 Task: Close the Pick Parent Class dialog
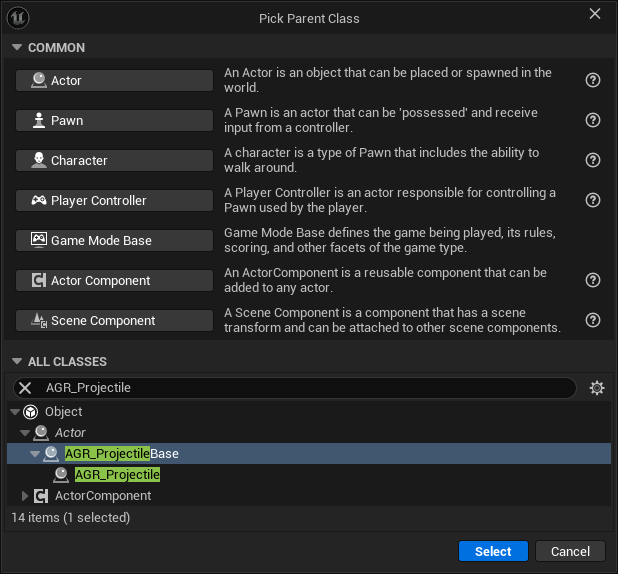[595, 14]
